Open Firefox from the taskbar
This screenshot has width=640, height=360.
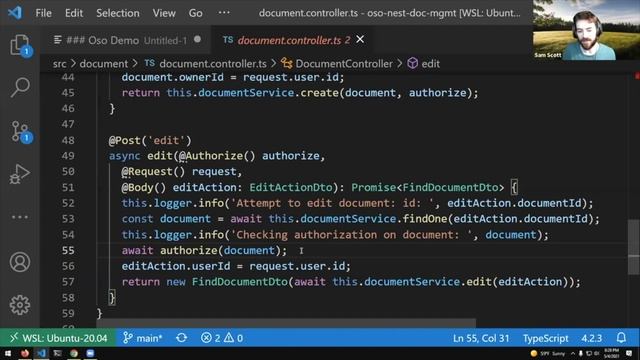coord(24,353)
